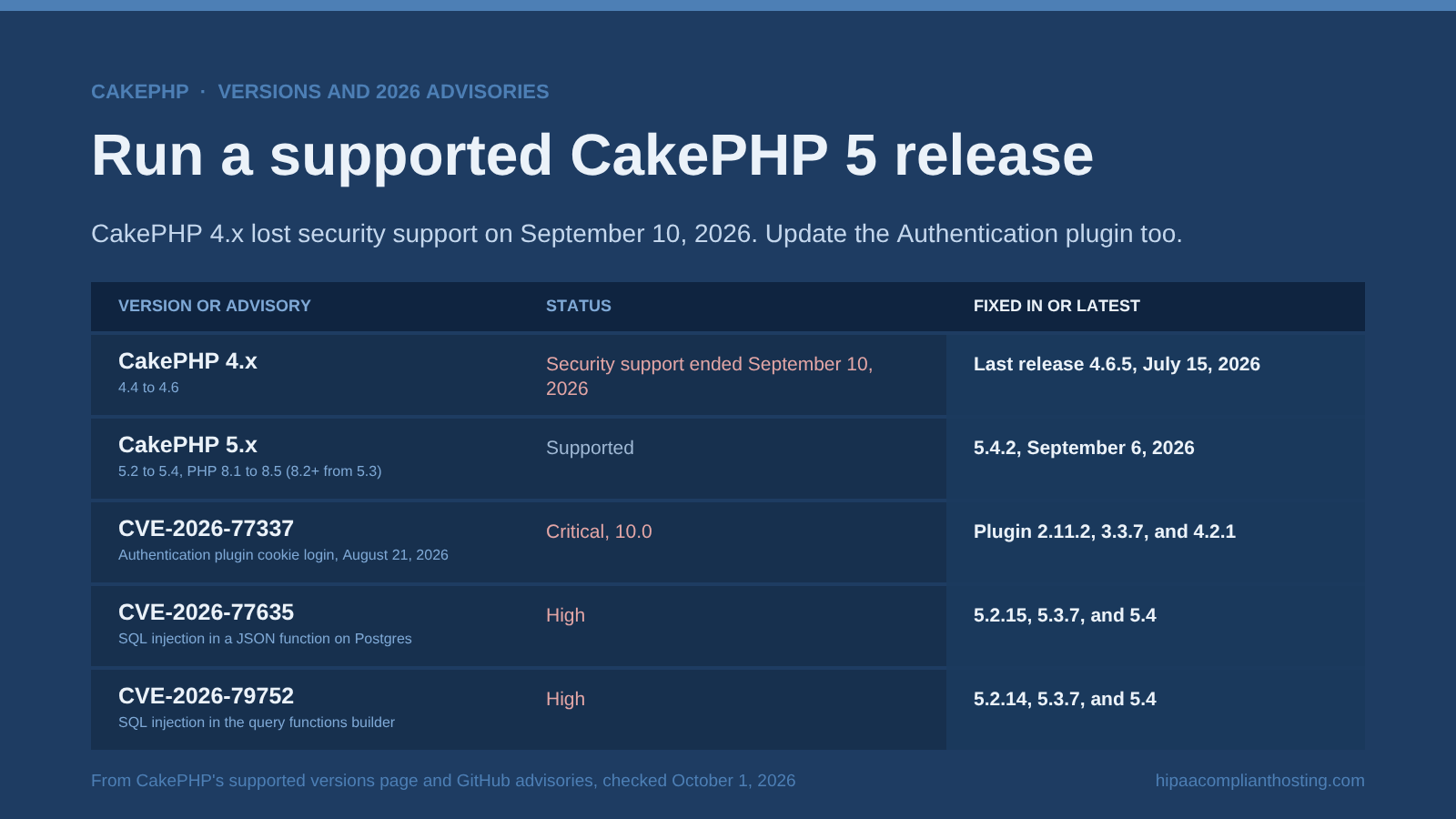Click 'SQL injection in a JSON function on Postgres'

pyautogui.click(x=265, y=639)
